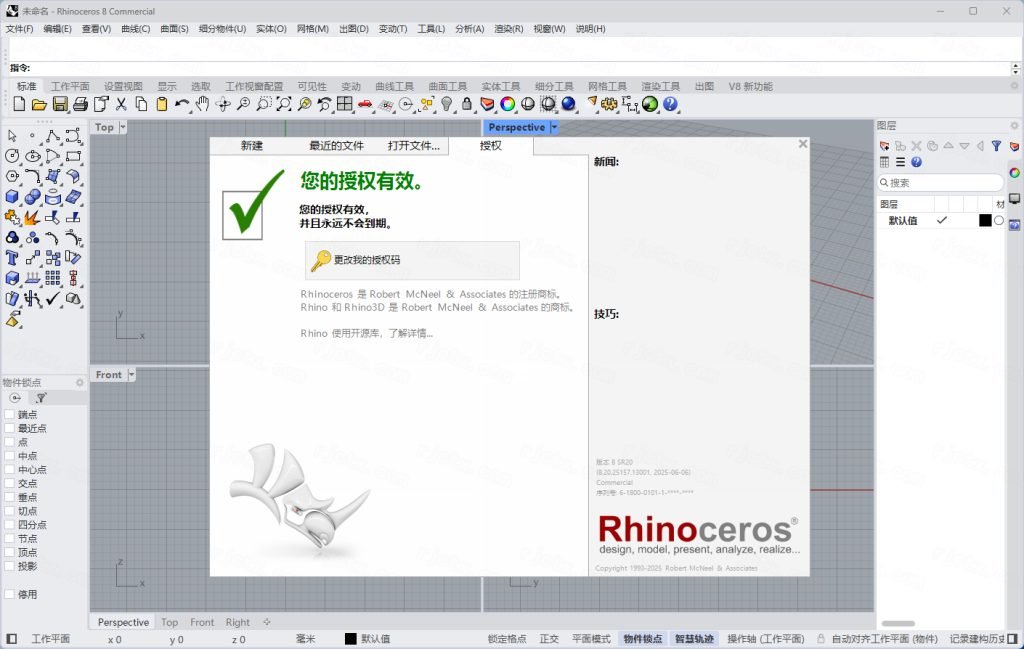
Task: Click the Cut scissors icon
Action: (x=121, y=104)
